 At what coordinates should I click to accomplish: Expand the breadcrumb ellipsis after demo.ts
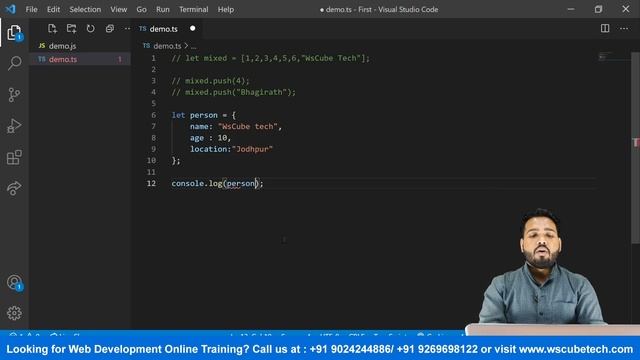point(193,46)
